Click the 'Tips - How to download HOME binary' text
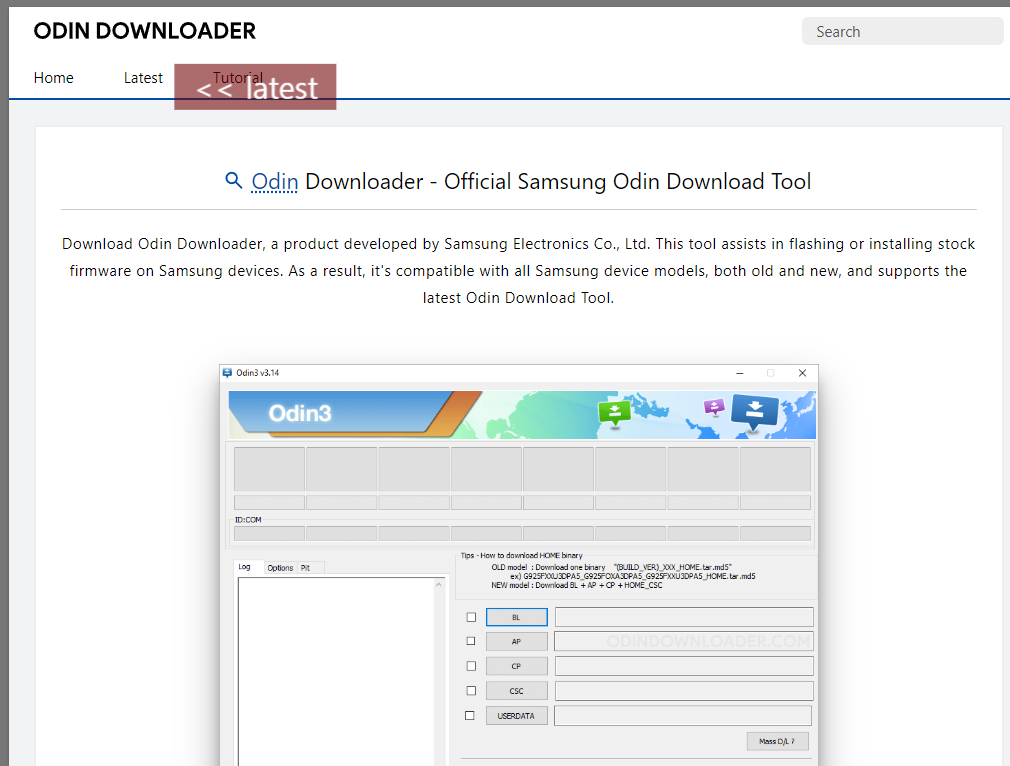Viewport: 1010px width, 766px height. tap(522, 555)
